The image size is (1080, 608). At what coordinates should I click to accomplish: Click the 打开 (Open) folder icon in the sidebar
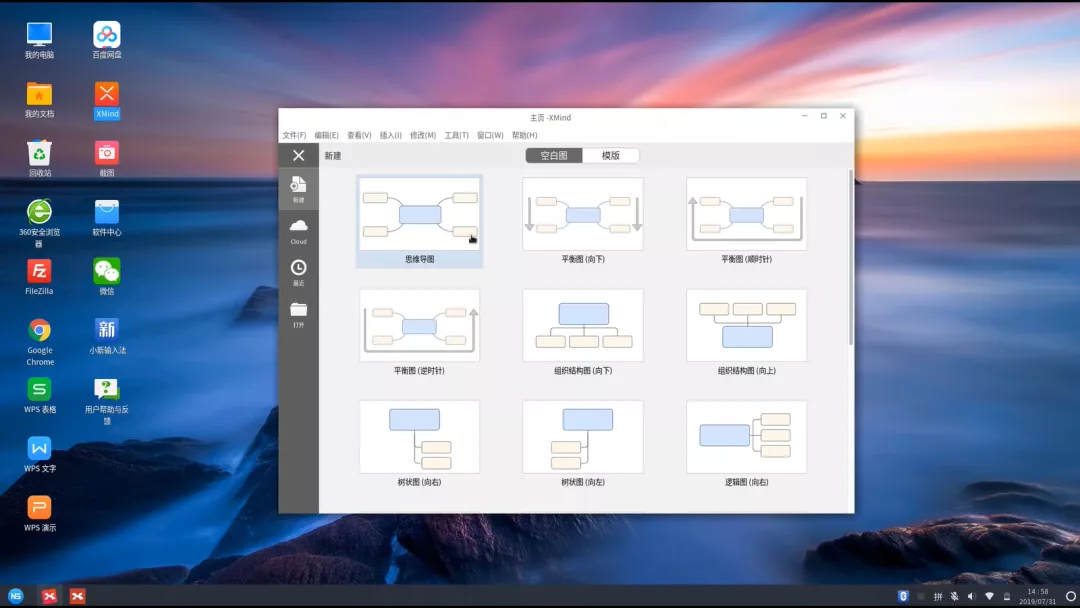298,315
